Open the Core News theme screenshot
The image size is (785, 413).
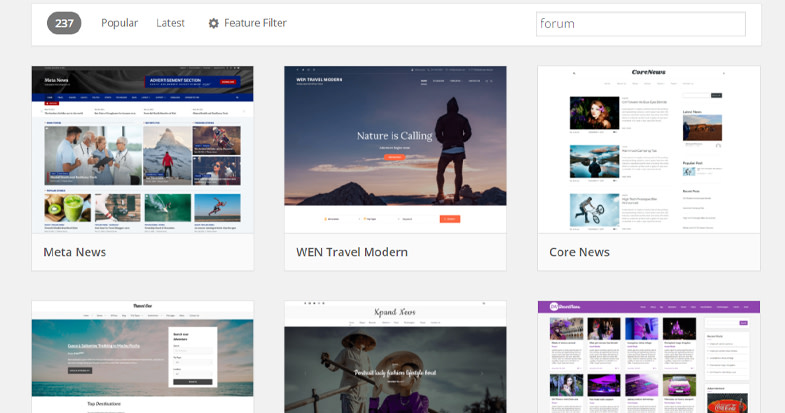click(x=649, y=149)
